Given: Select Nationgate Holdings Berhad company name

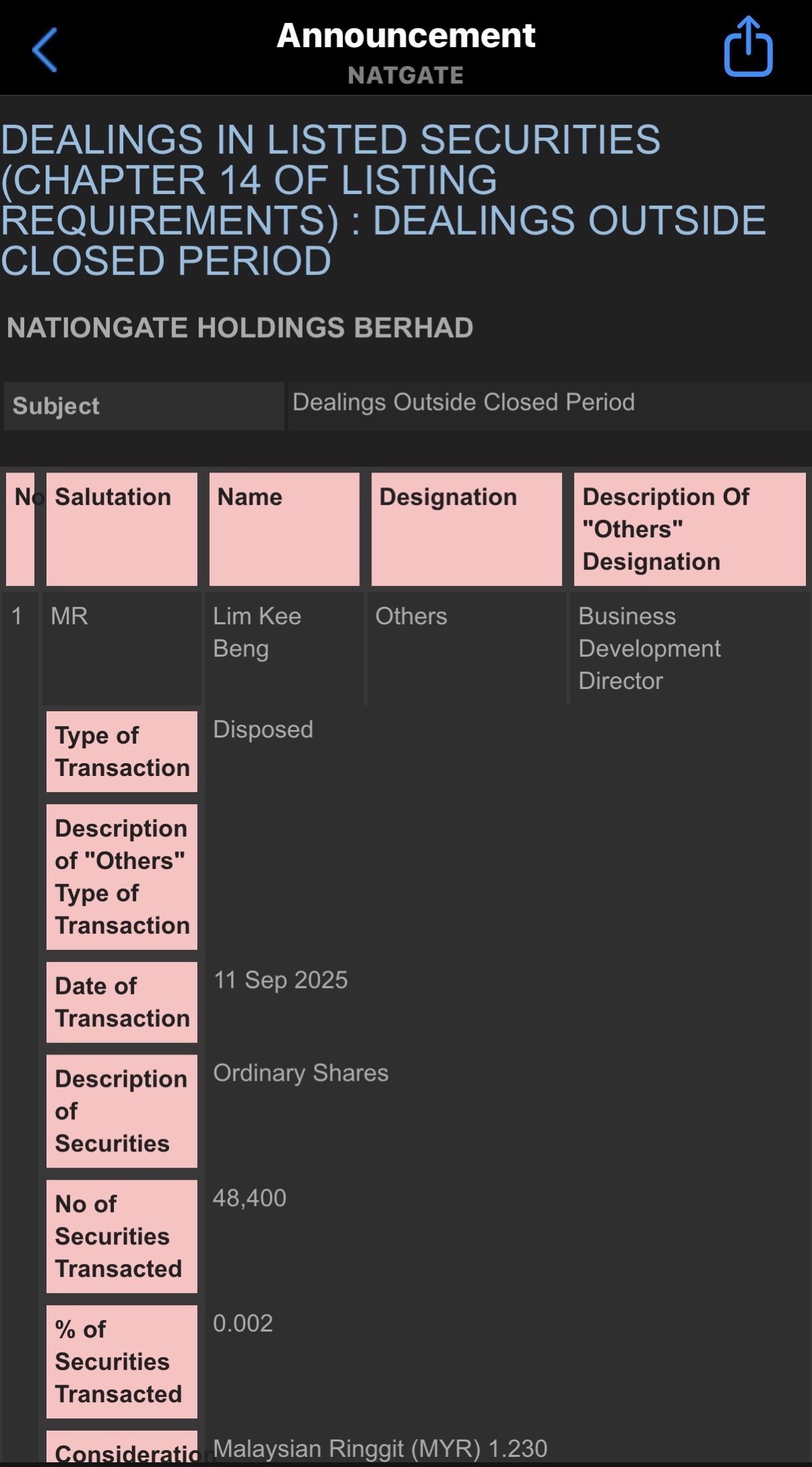Looking at the screenshot, I should (x=240, y=328).
